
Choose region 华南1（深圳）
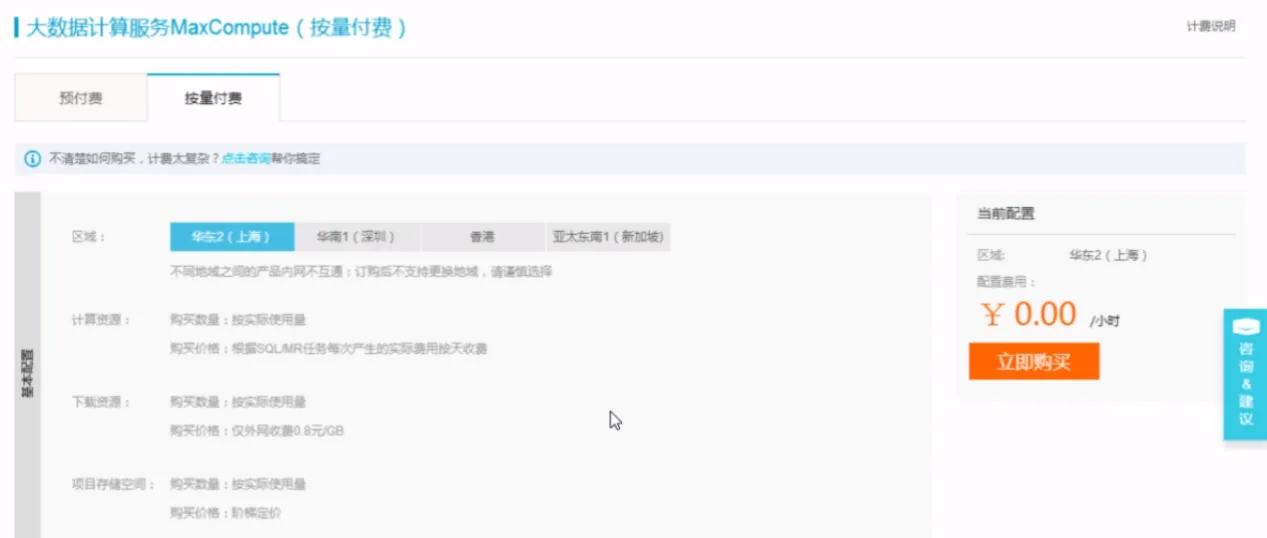357,237
